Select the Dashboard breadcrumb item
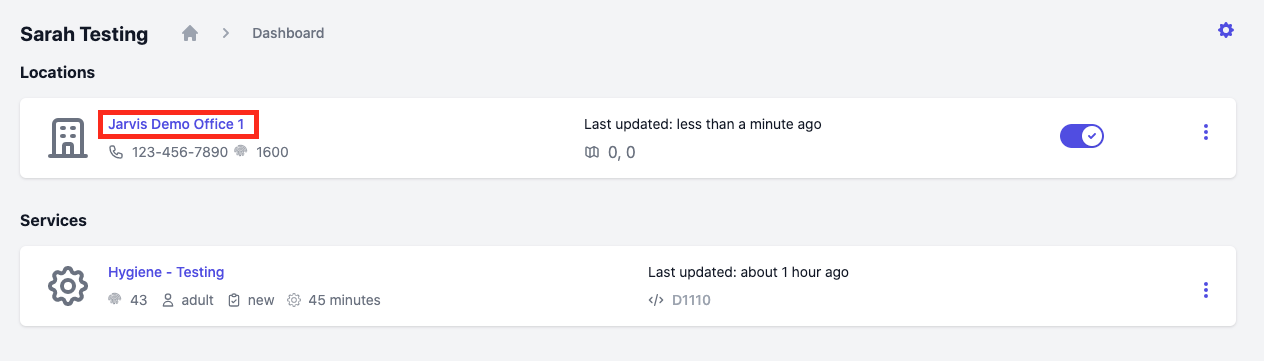The image size is (1264, 361). (x=288, y=33)
